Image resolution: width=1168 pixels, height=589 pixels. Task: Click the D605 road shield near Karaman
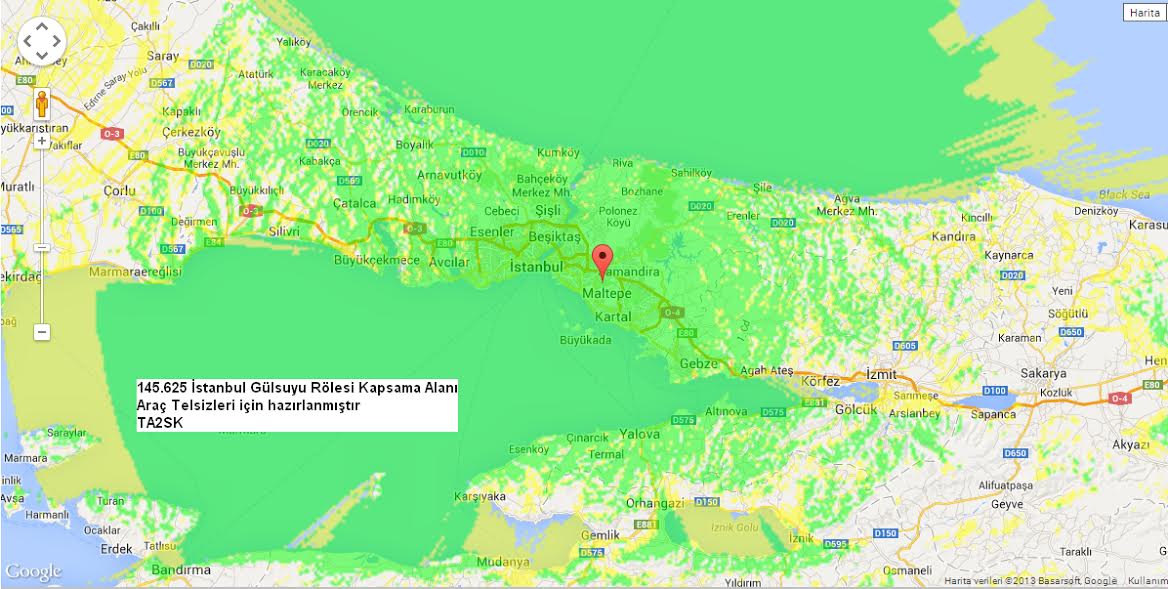coord(905,346)
